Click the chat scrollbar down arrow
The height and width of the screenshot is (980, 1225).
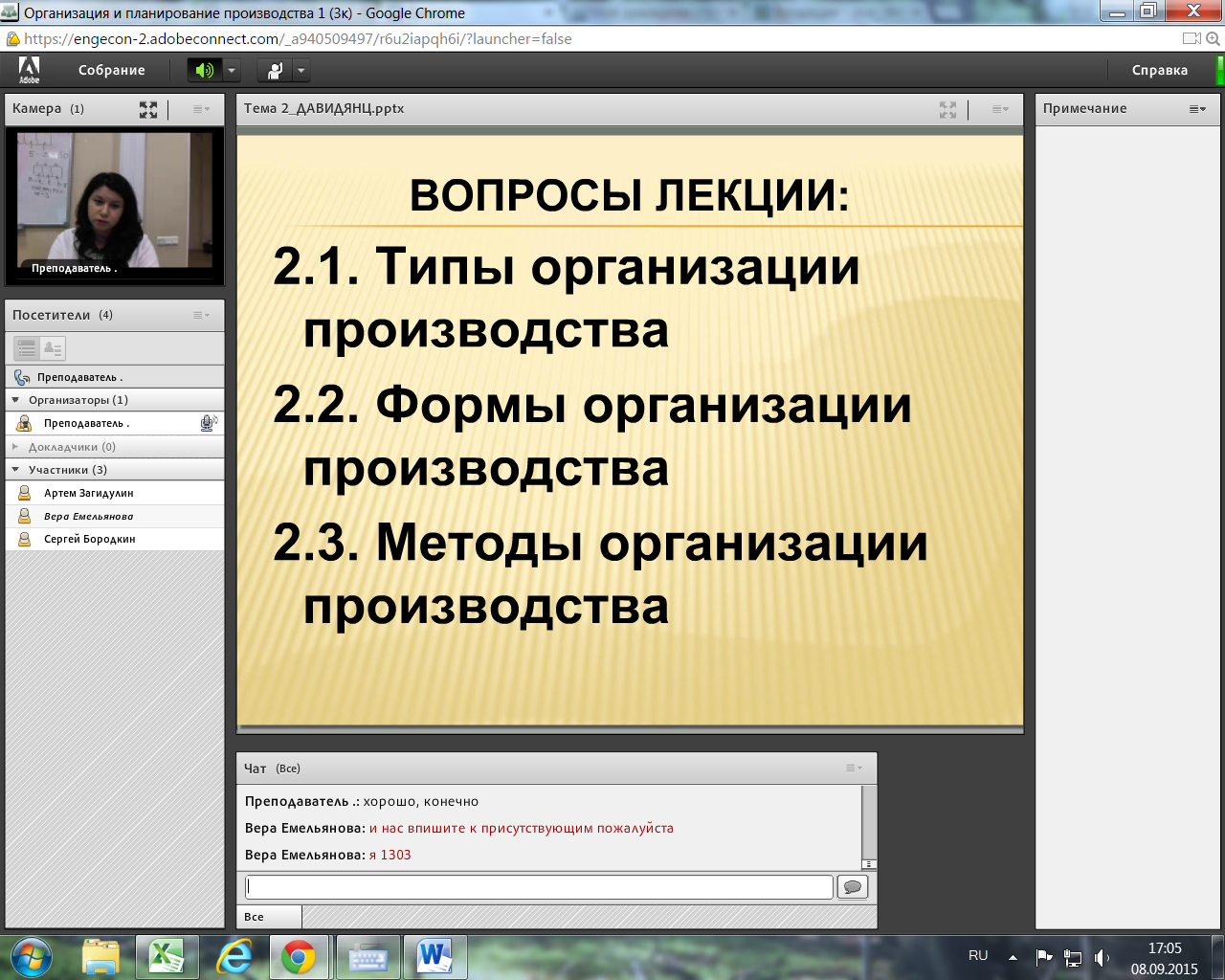869,864
